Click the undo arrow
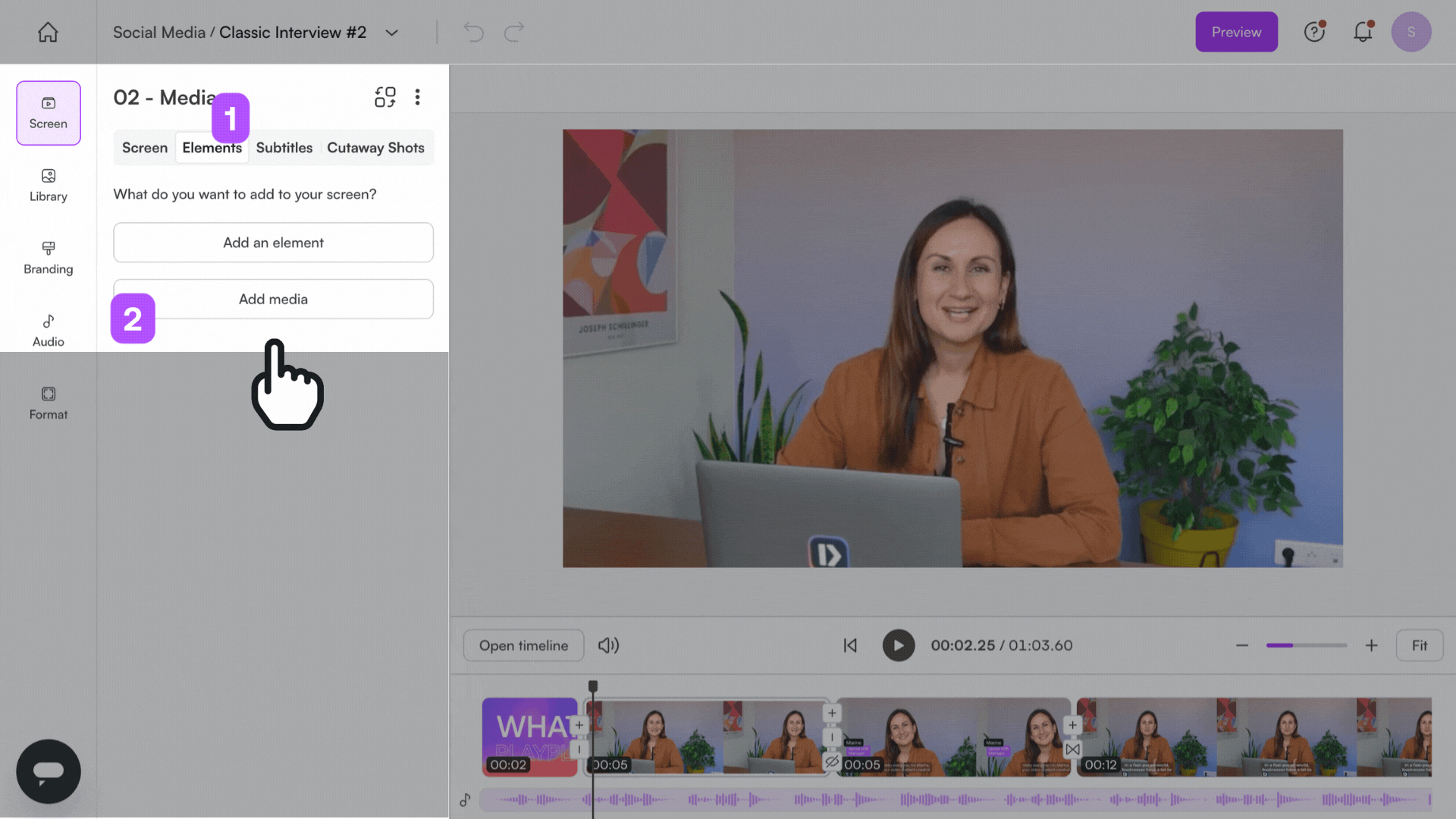Image resolution: width=1456 pixels, height=819 pixels. coord(473,32)
